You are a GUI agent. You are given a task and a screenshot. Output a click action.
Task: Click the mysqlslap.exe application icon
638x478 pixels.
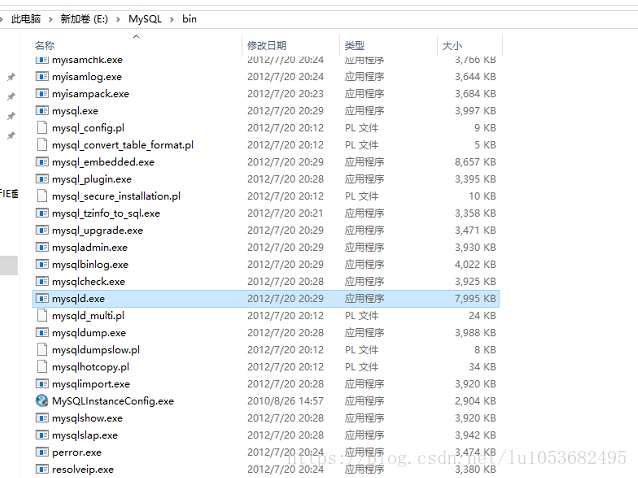pos(42,435)
